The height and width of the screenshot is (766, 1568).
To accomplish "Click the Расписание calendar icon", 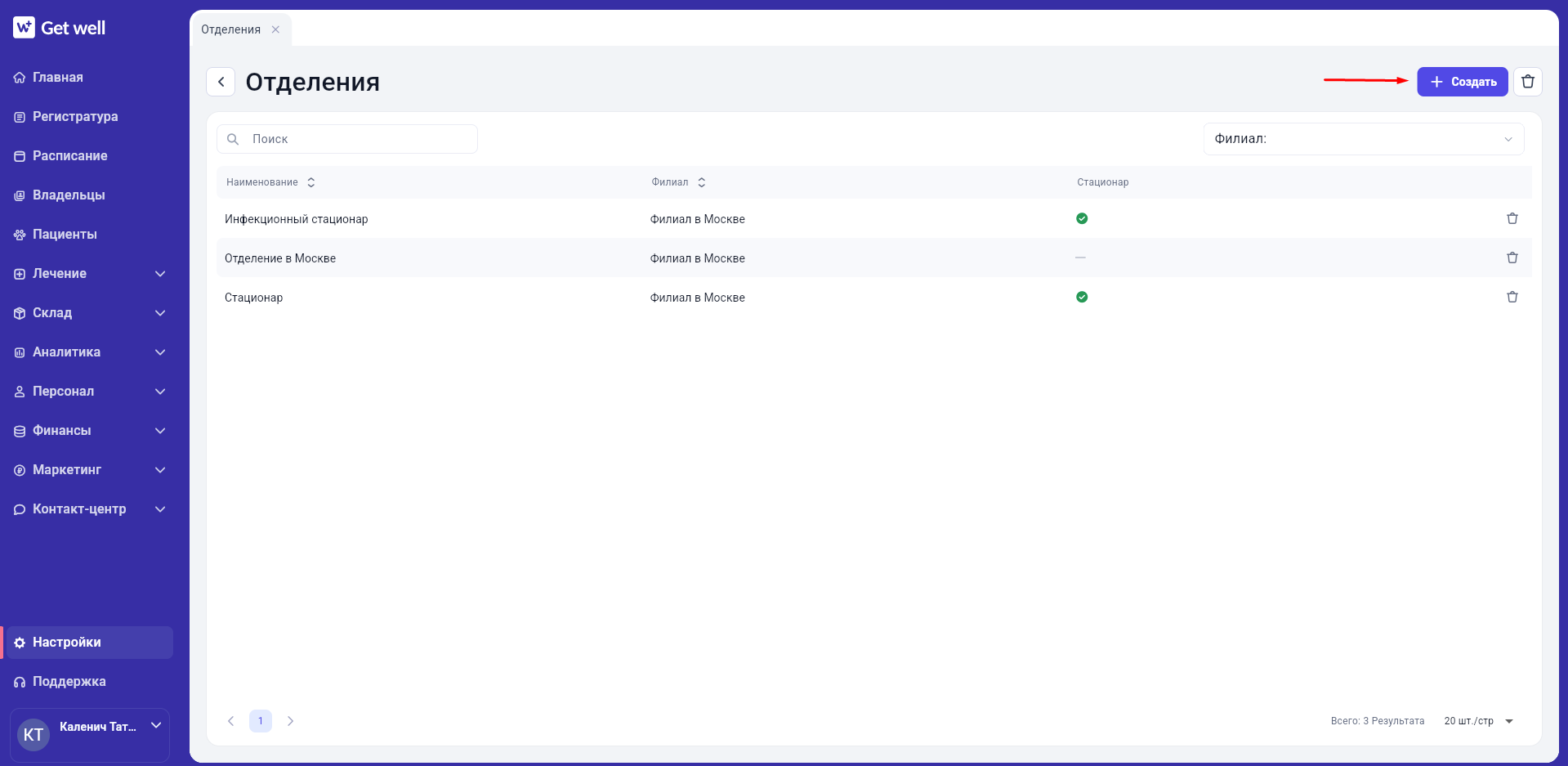I will tap(20, 156).
